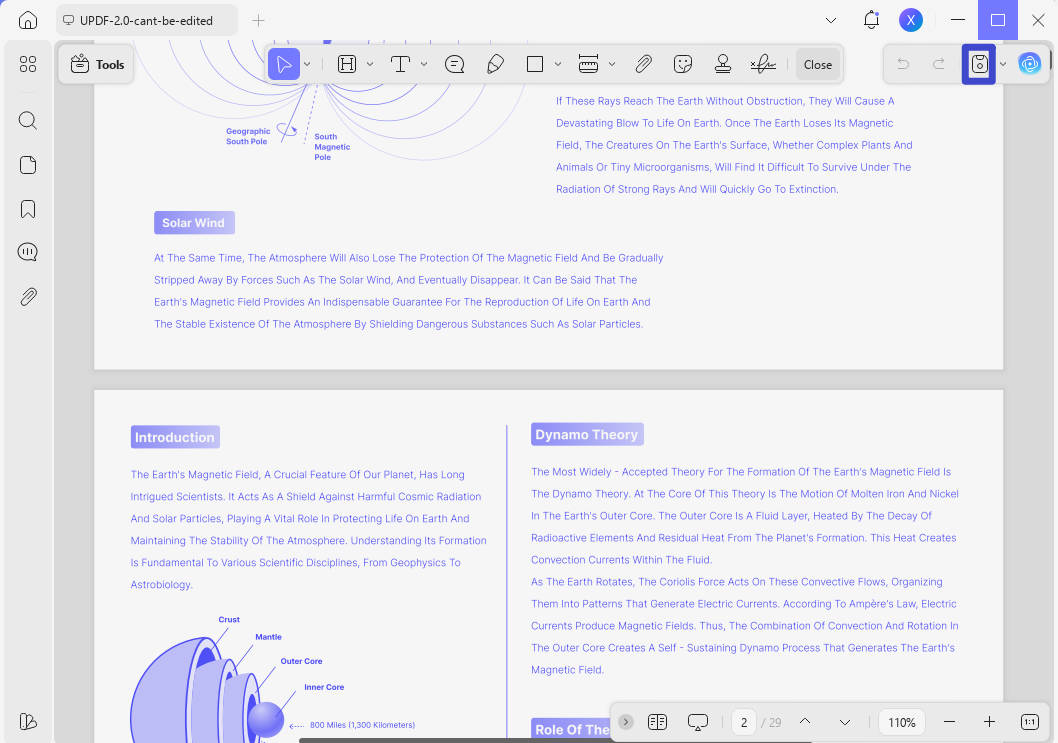The width and height of the screenshot is (1058, 743).
Task: Select the cursor pointer tool
Action: coord(284,65)
